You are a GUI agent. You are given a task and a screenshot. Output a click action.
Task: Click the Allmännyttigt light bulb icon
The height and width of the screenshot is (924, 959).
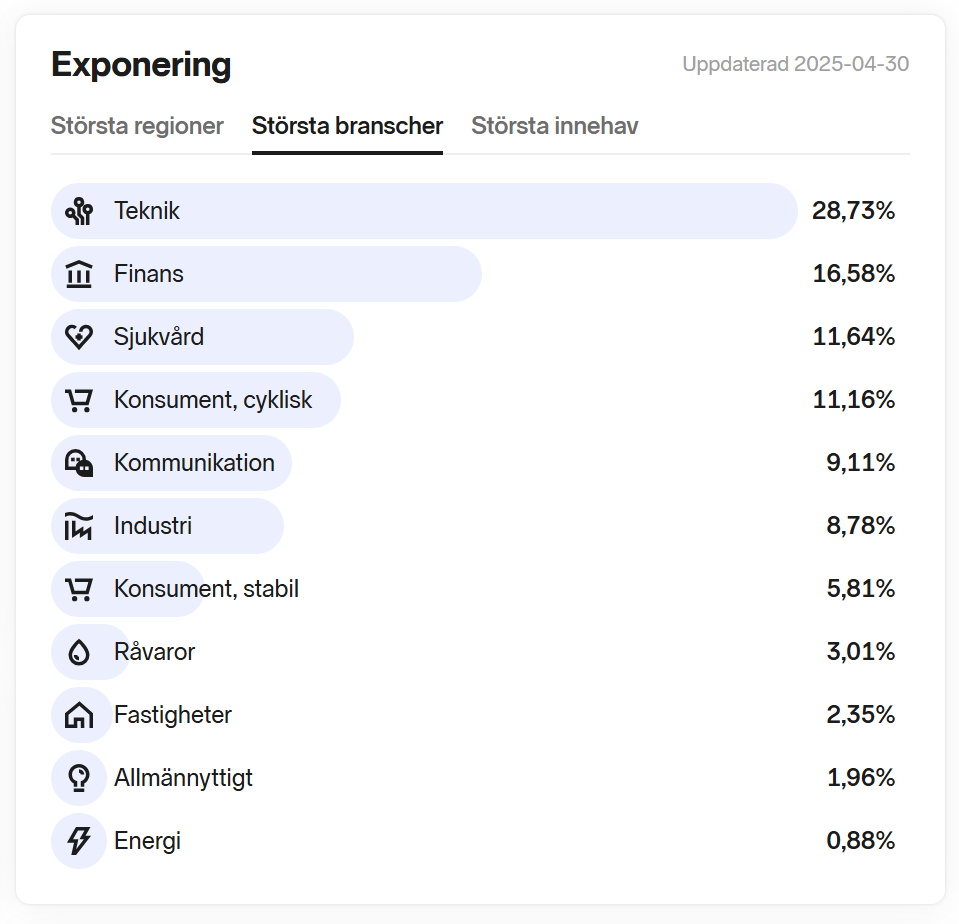[x=79, y=778]
